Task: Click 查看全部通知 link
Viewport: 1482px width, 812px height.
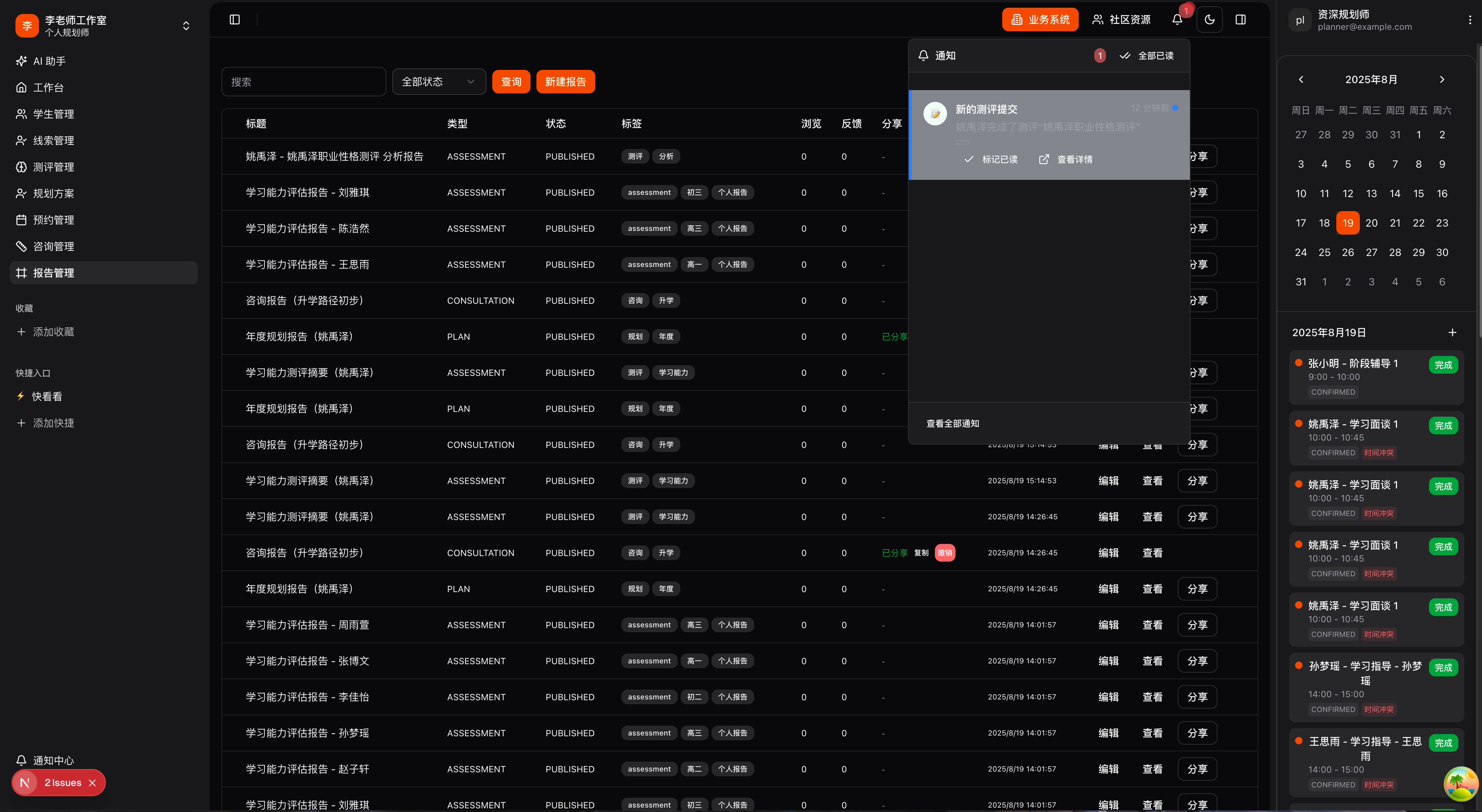Action: coord(953,423)
